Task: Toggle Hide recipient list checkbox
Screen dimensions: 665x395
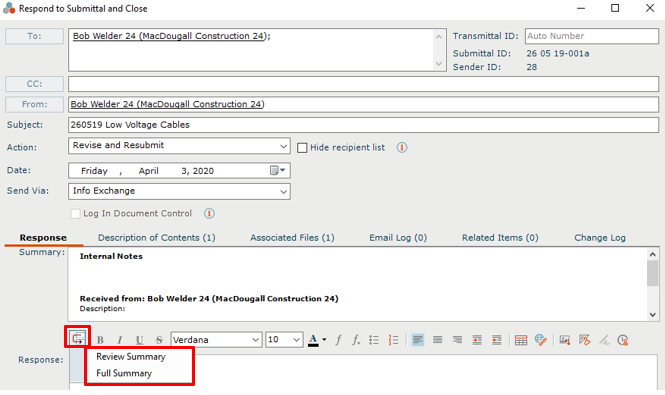Action: pos(302,148)
